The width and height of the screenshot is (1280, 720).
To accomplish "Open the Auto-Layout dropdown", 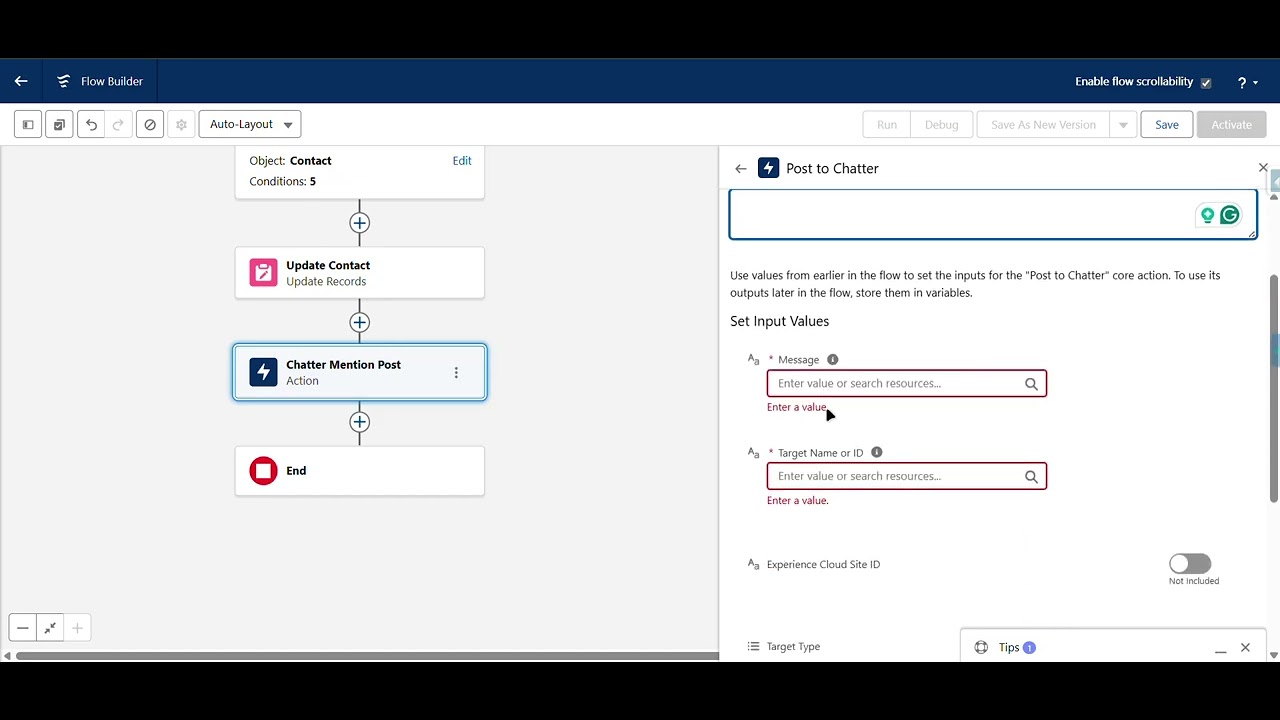I will coord(250,125).
